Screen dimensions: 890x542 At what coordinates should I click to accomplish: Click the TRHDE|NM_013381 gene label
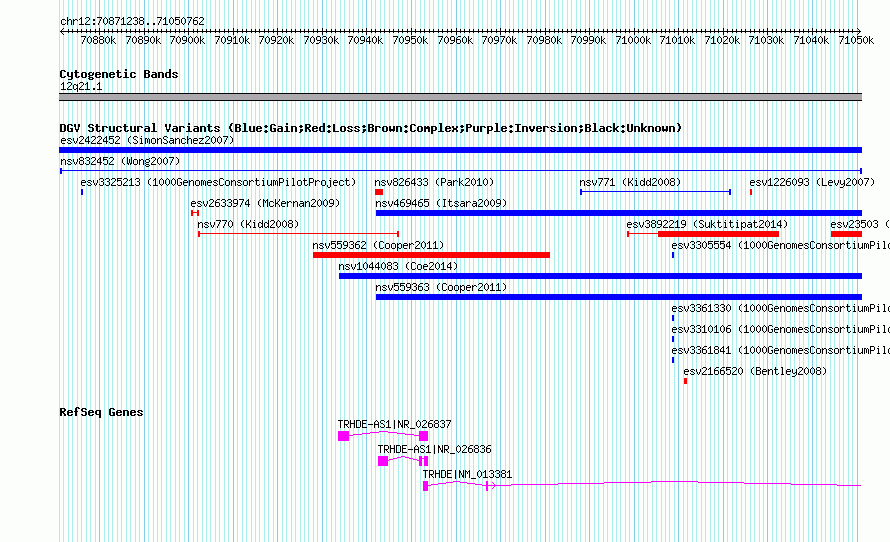[467, 474]
